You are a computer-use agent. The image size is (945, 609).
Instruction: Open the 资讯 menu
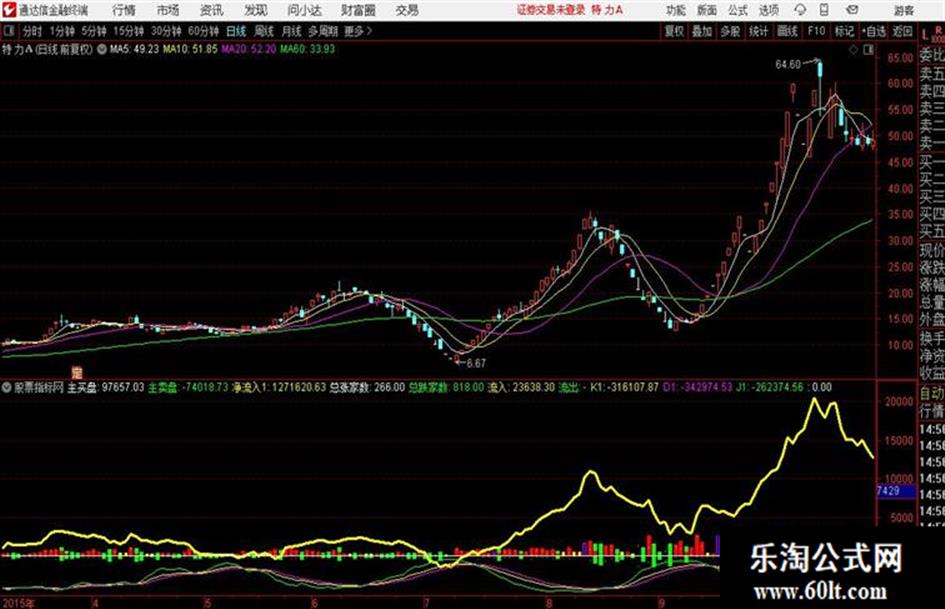coord(211,10)
